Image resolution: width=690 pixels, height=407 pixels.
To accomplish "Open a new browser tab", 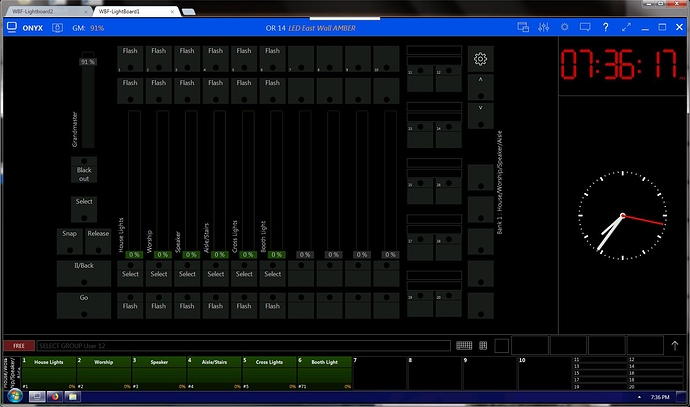I will (189, 11).
